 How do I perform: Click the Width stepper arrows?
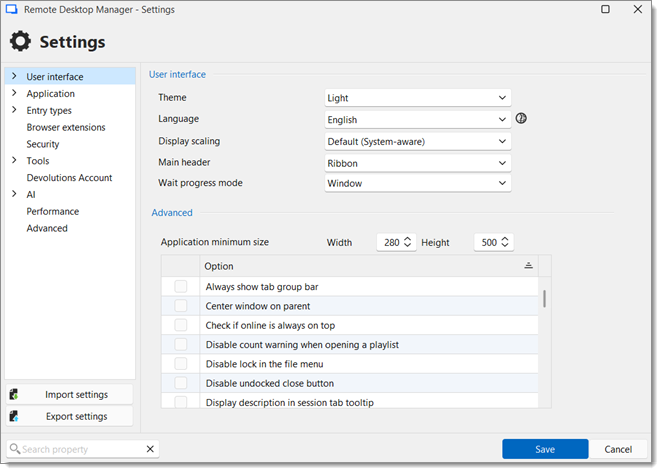407,242
